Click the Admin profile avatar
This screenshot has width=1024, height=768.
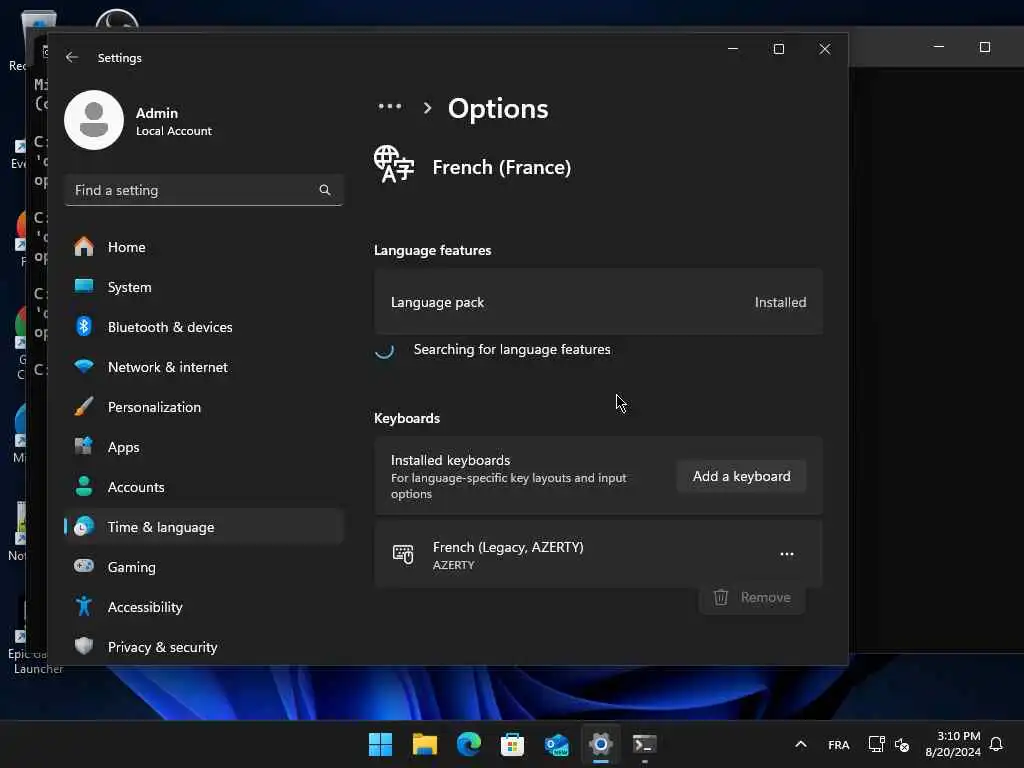(94, 120)
